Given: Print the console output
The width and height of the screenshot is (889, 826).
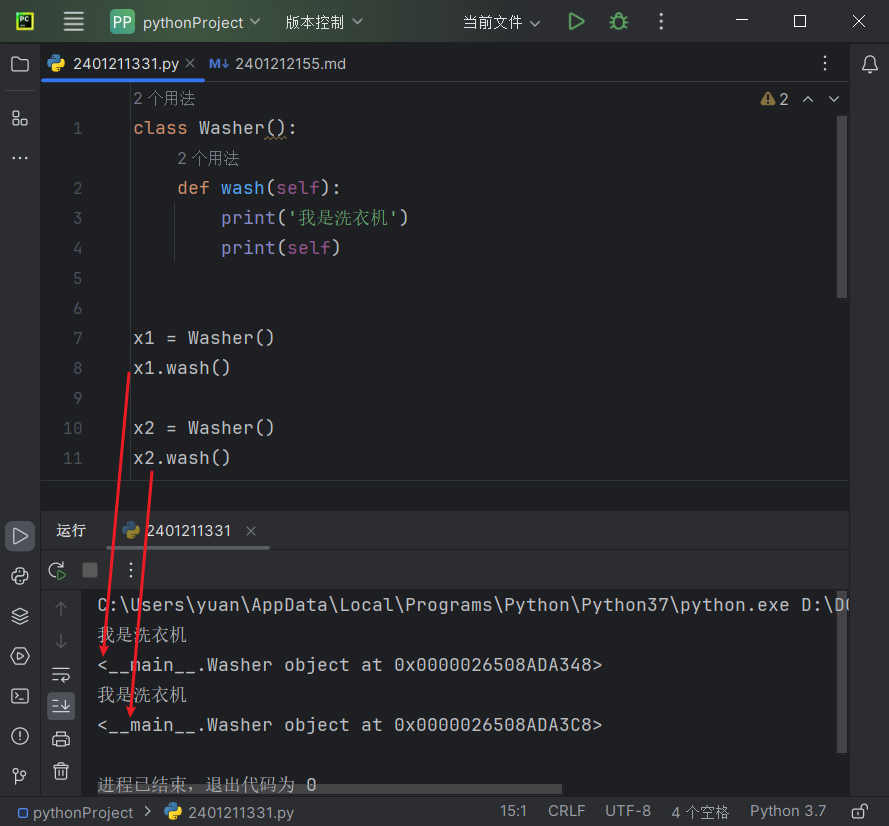Looking at the screenshot, I should (x=61, y=739).
